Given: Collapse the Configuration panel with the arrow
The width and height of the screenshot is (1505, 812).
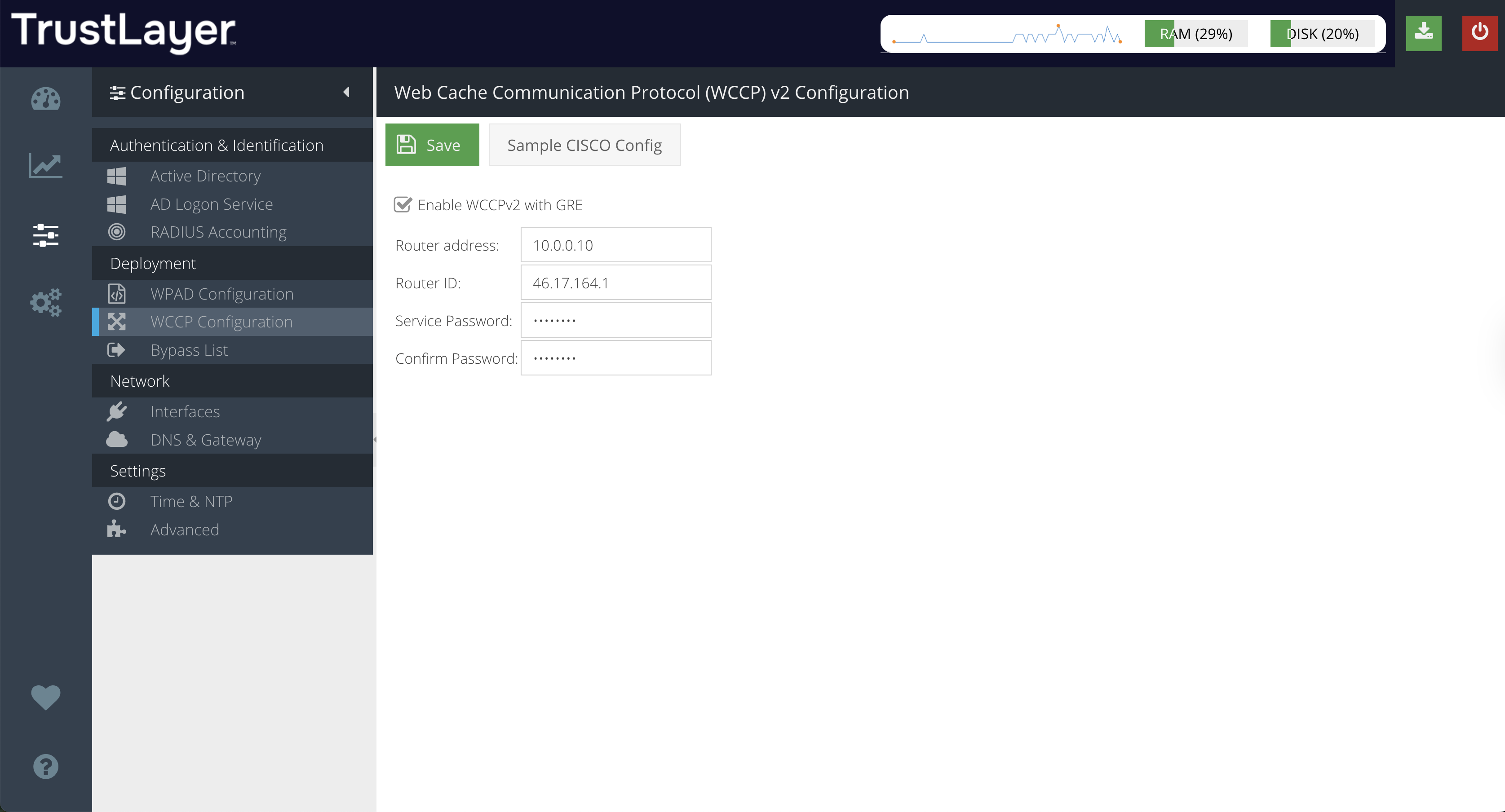Looking at the screenshot, I should point(346,92).
